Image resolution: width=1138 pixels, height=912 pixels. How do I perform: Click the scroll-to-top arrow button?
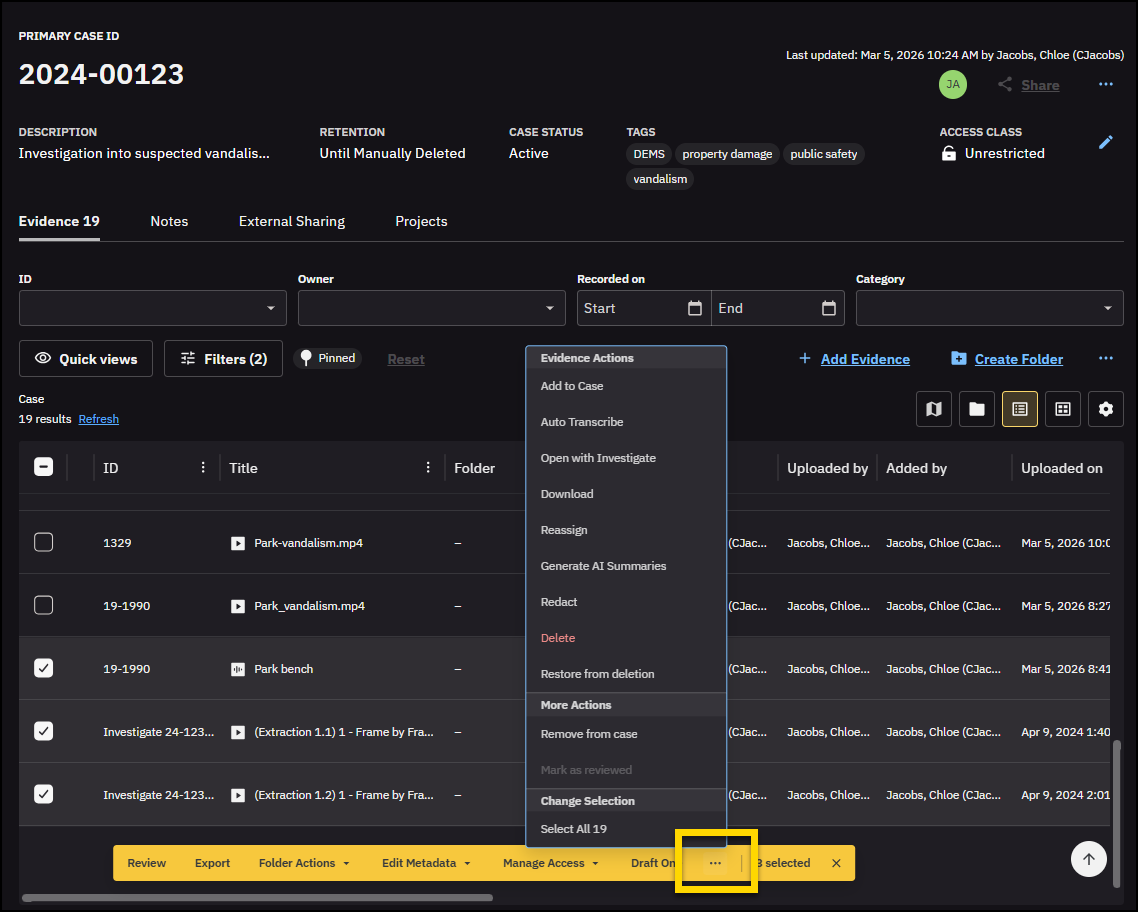[x=1089, y=858]
